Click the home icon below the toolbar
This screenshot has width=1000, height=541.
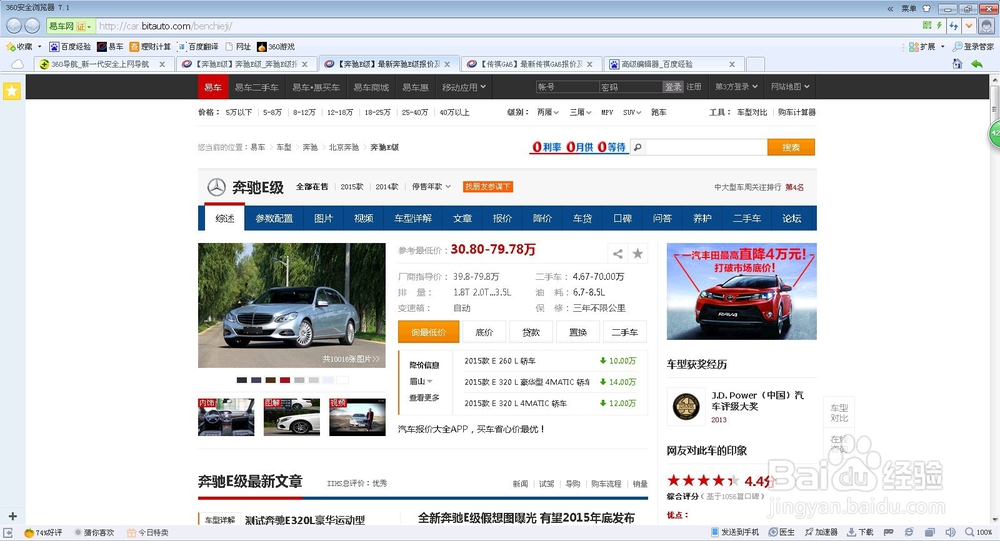tap(957, 64)
